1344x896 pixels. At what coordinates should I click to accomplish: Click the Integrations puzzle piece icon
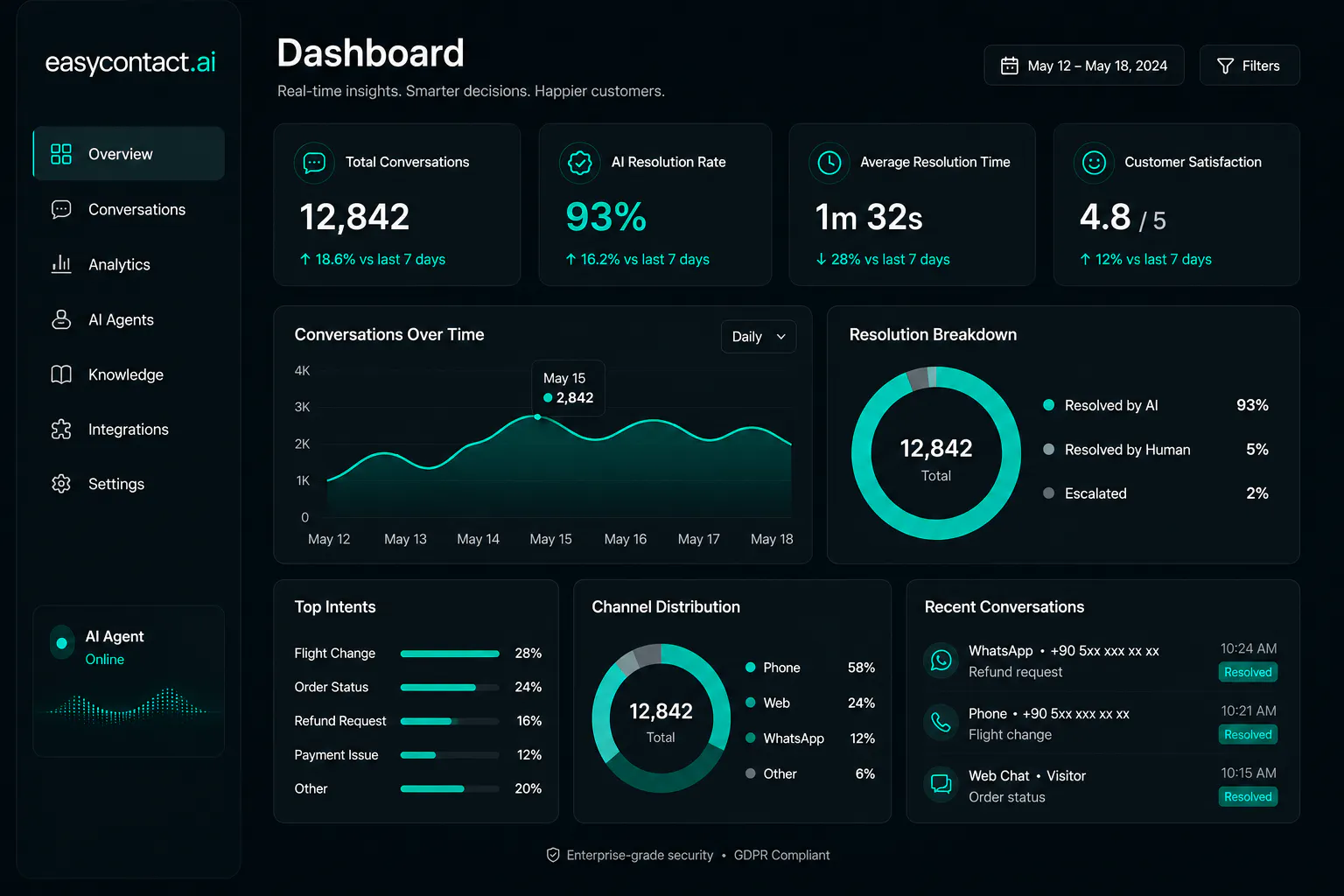[x=61, y=430]
